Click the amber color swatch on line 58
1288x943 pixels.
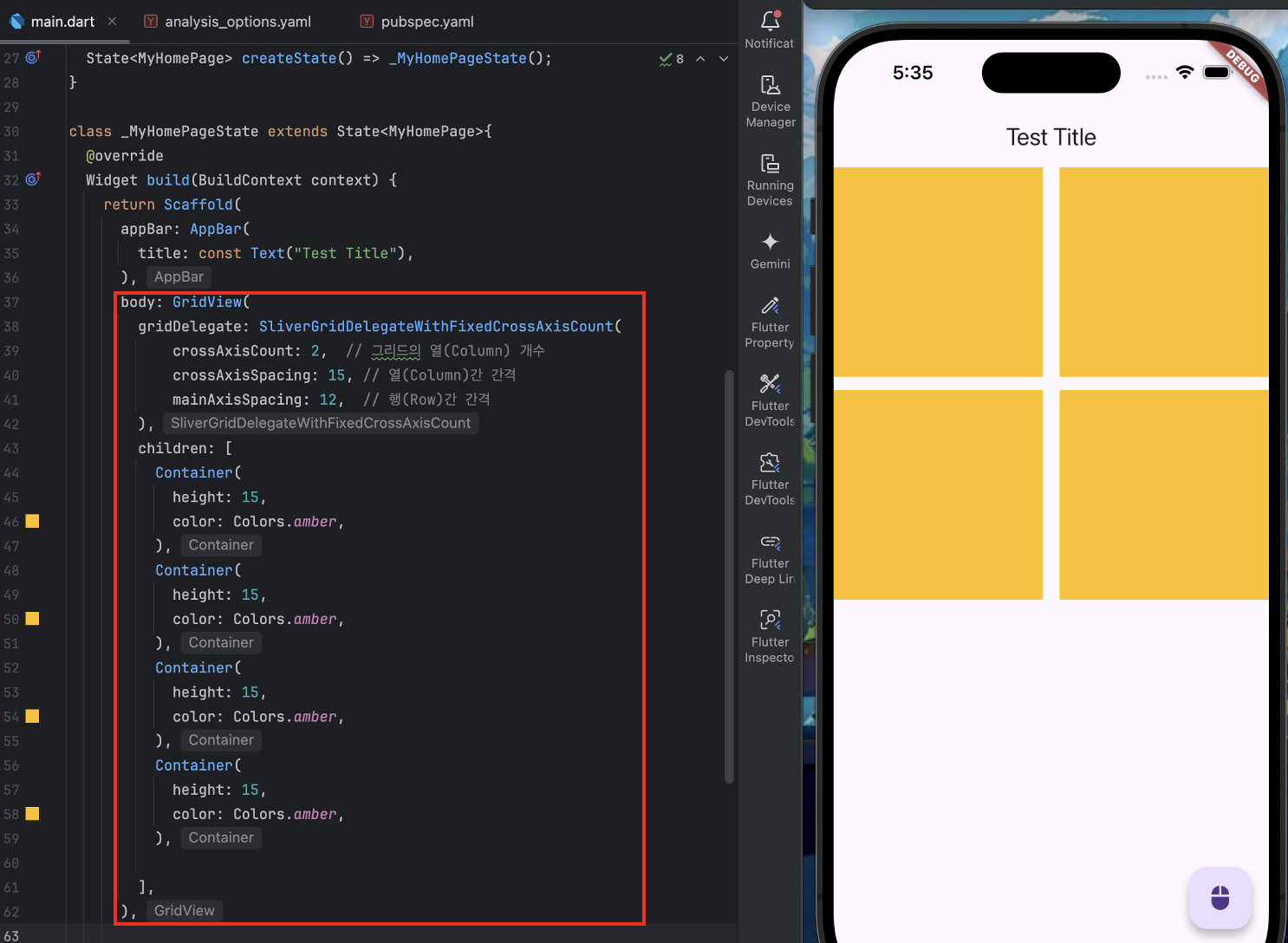32,814
